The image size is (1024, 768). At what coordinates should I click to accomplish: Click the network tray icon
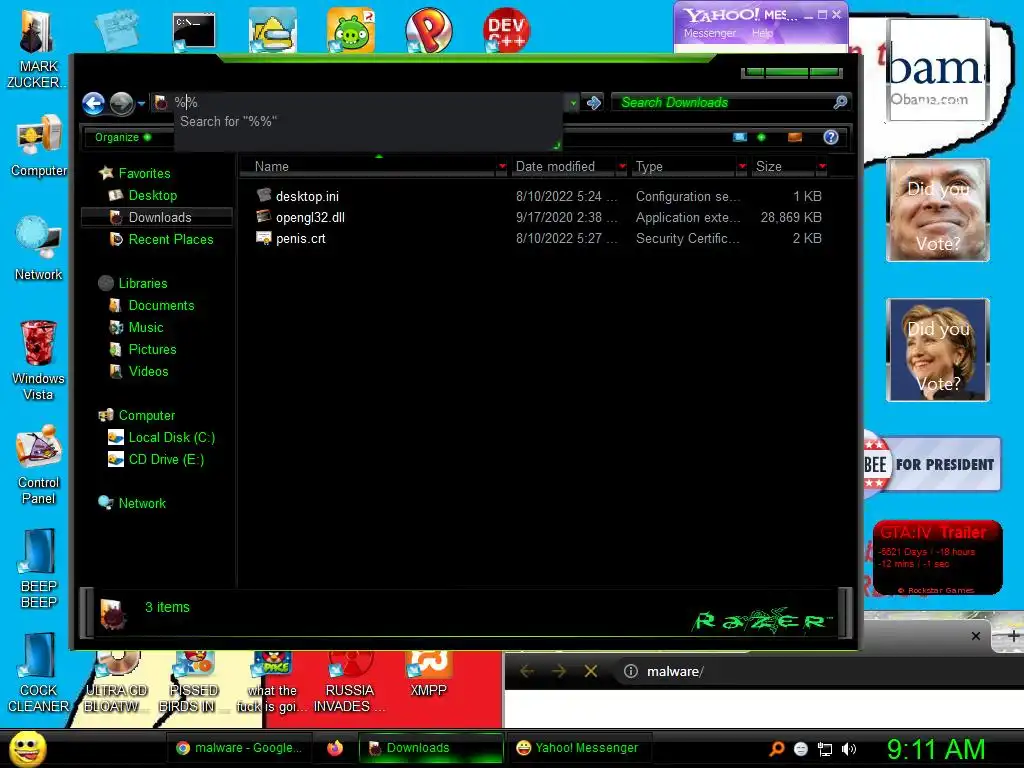pyautogui.click(x=825, y=749)
